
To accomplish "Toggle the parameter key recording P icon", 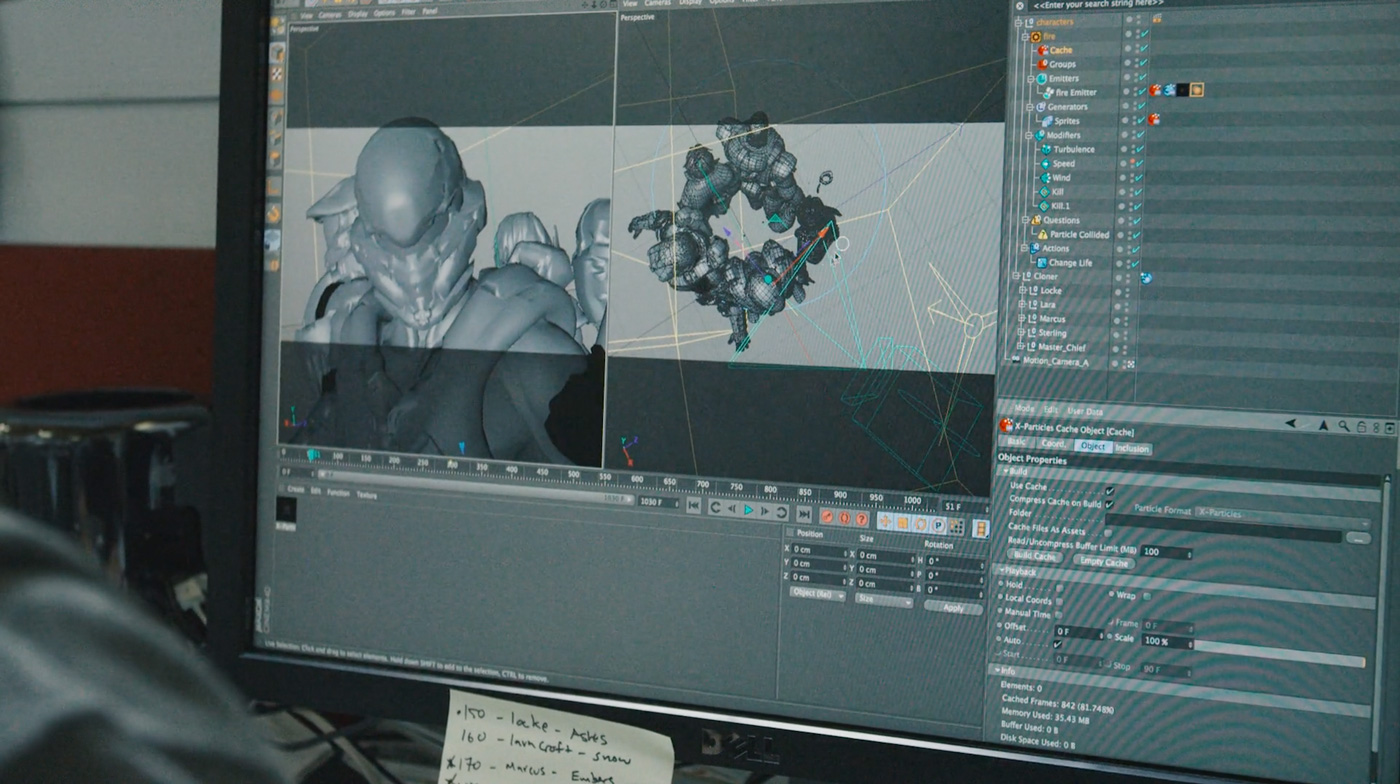I will click(x=938, y=525).
